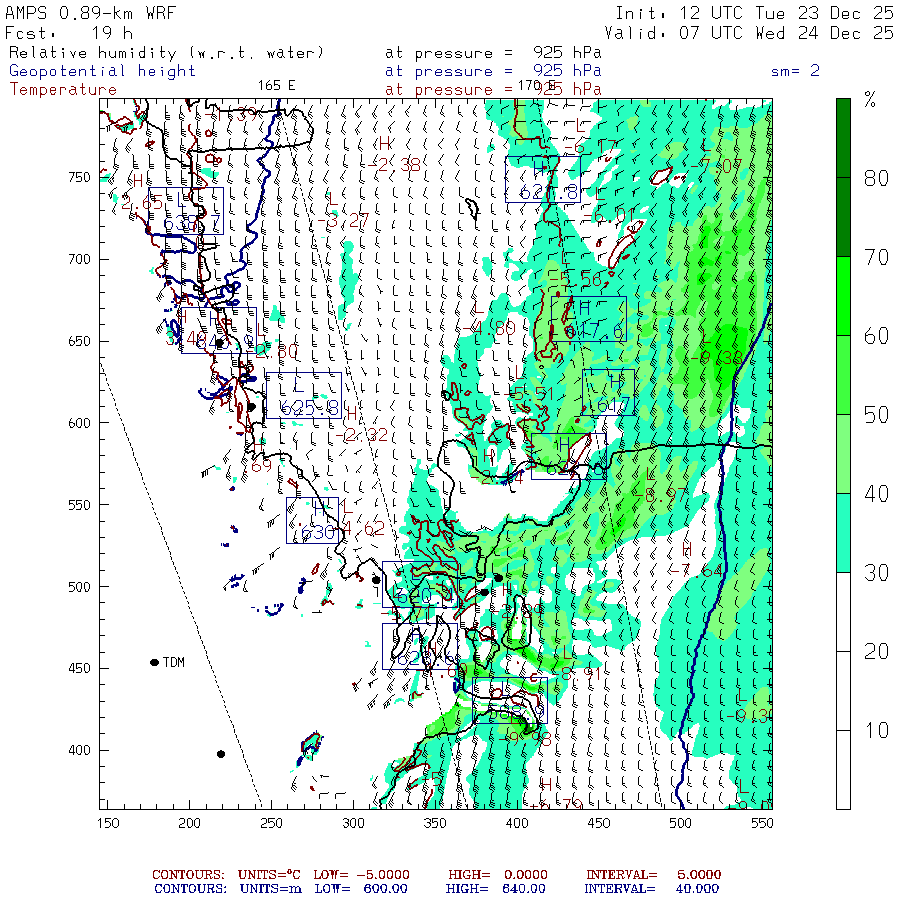This screenshot has height=900, width=900.
Task: Click the 638.7 low height label box
Action: (186, 211)
